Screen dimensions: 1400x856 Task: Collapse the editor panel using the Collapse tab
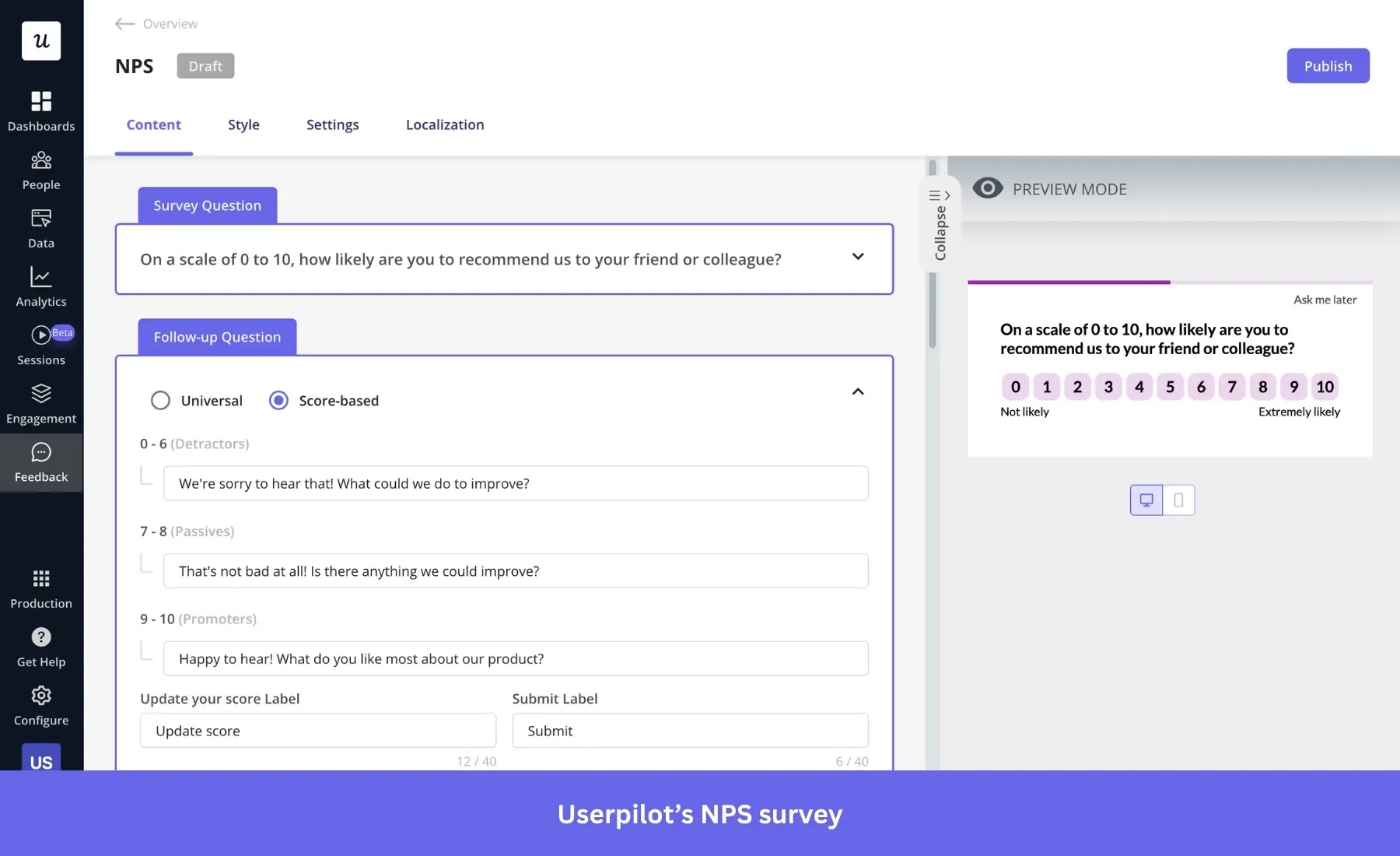click(940, 226)
